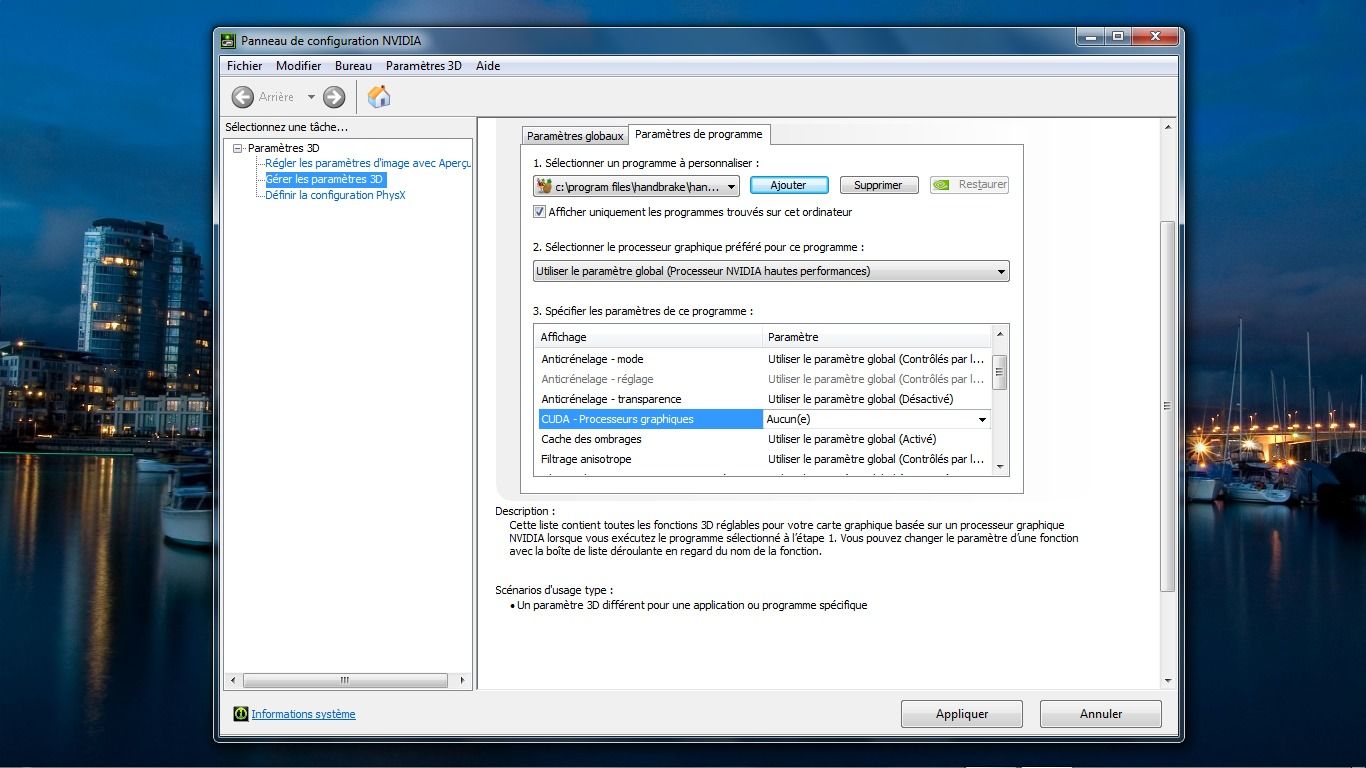Screen dimensions: 1366x768
Task: Click Filtrage anisotrope setting value
Action: tap(876, 459)
